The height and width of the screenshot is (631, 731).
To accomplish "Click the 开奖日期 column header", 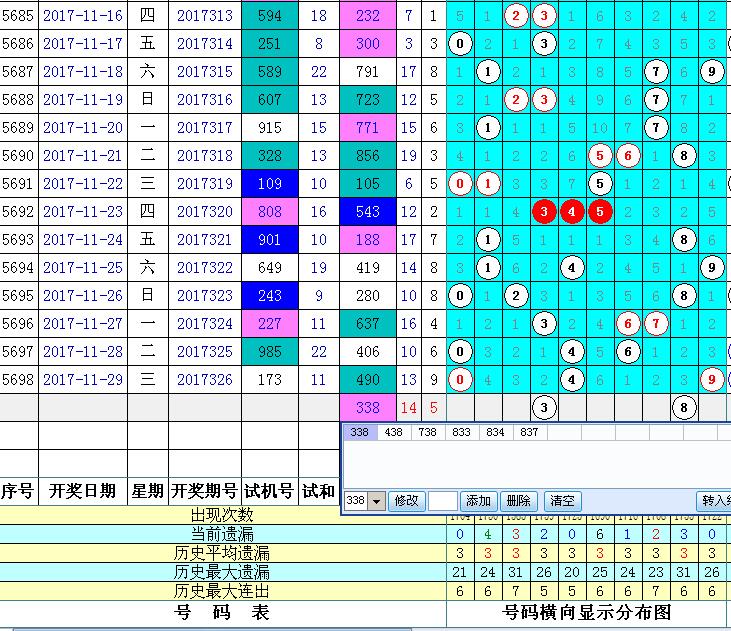I will click(83, 491).
